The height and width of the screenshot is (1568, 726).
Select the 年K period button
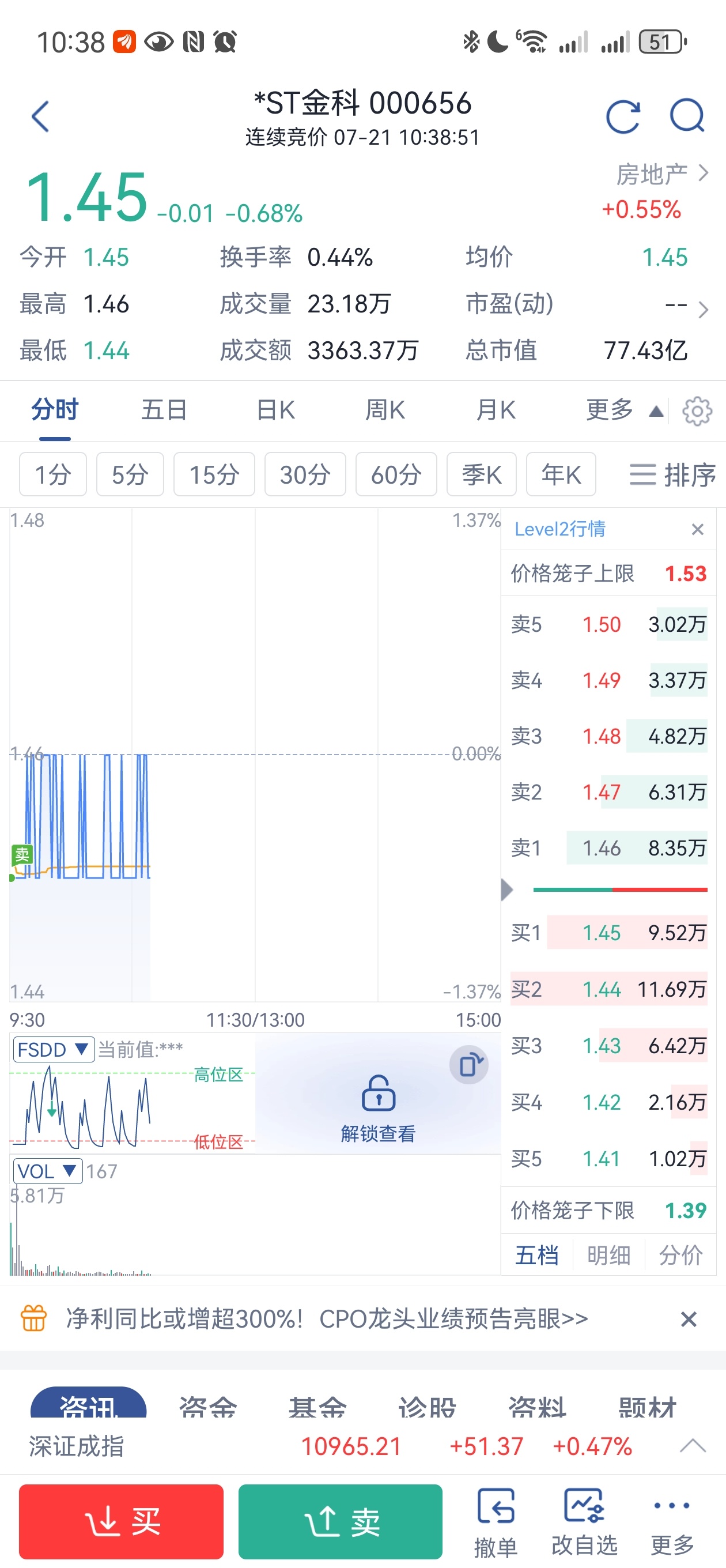pyautogui.click(x=561, y=474)
